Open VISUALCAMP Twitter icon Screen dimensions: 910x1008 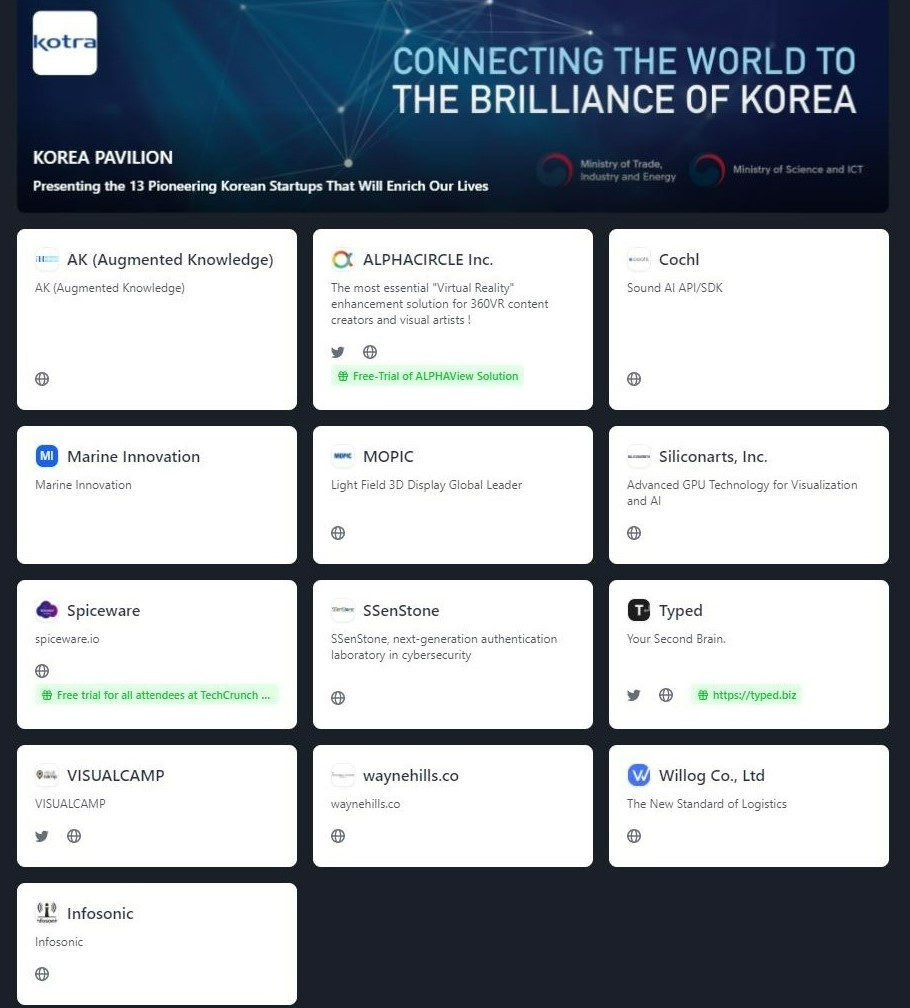coord(42,836)
